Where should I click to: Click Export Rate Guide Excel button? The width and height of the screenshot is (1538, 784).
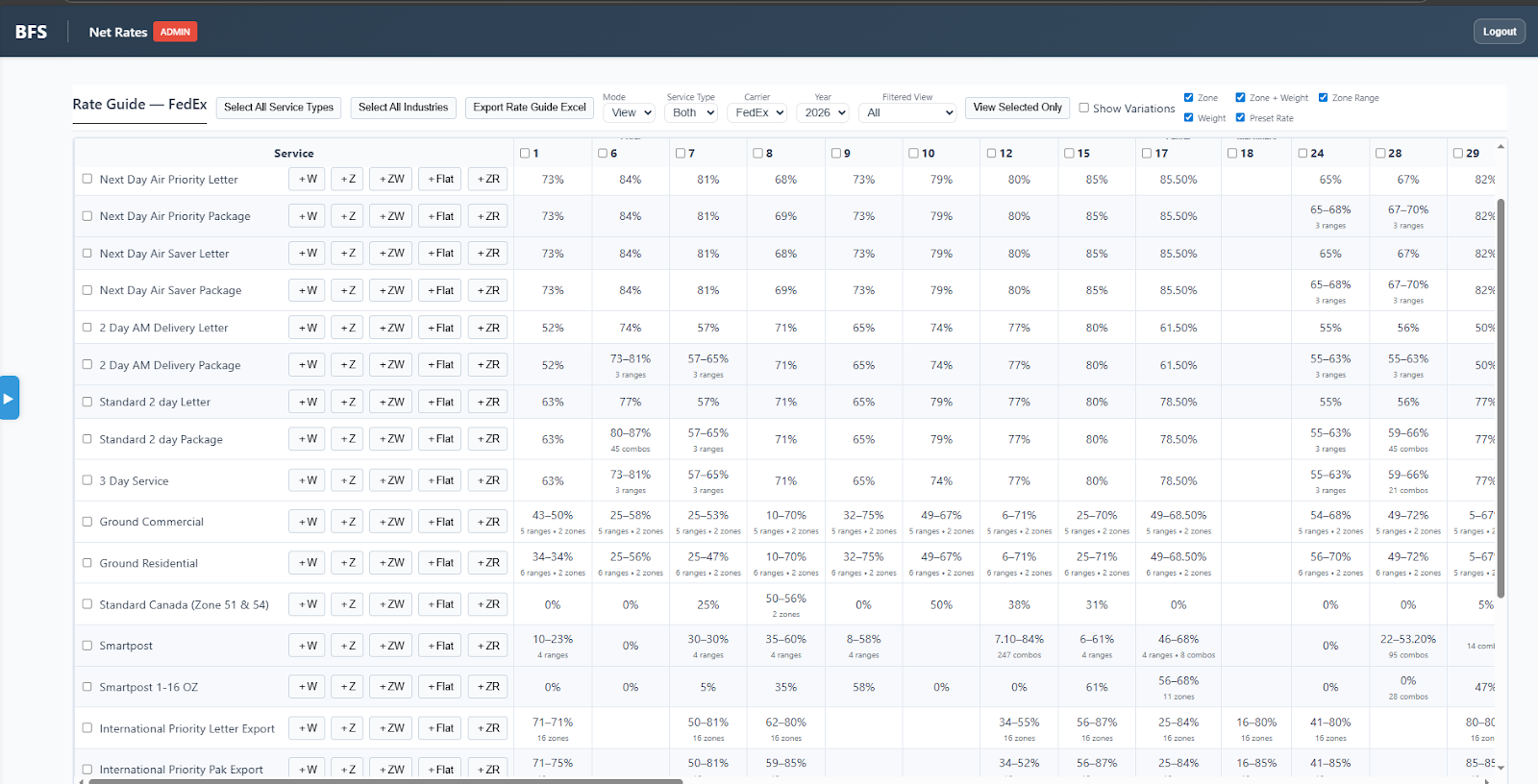coord(529,108)
